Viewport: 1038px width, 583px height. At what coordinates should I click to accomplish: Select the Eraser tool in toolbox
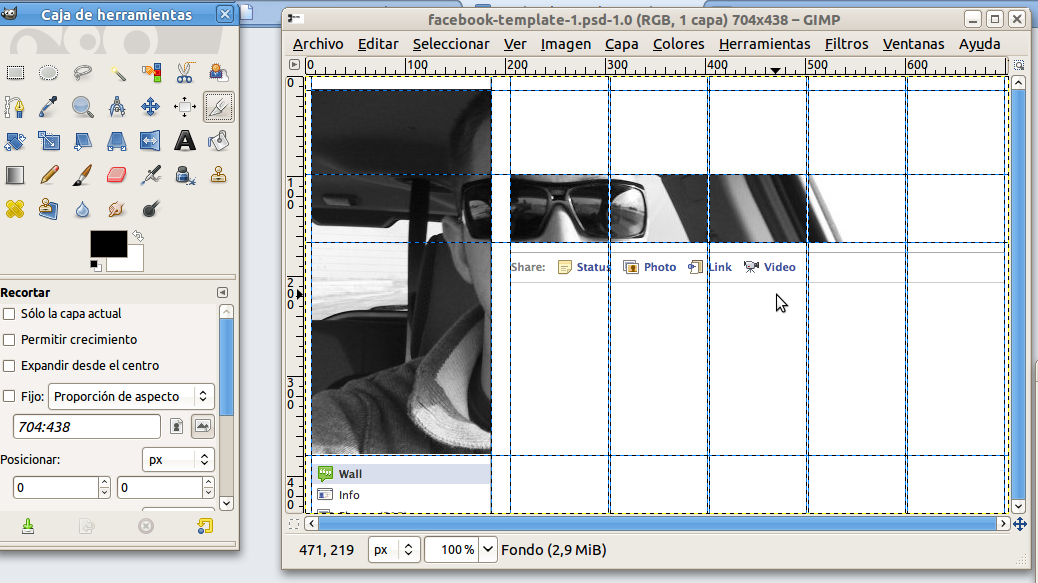(x=117, y=175)
